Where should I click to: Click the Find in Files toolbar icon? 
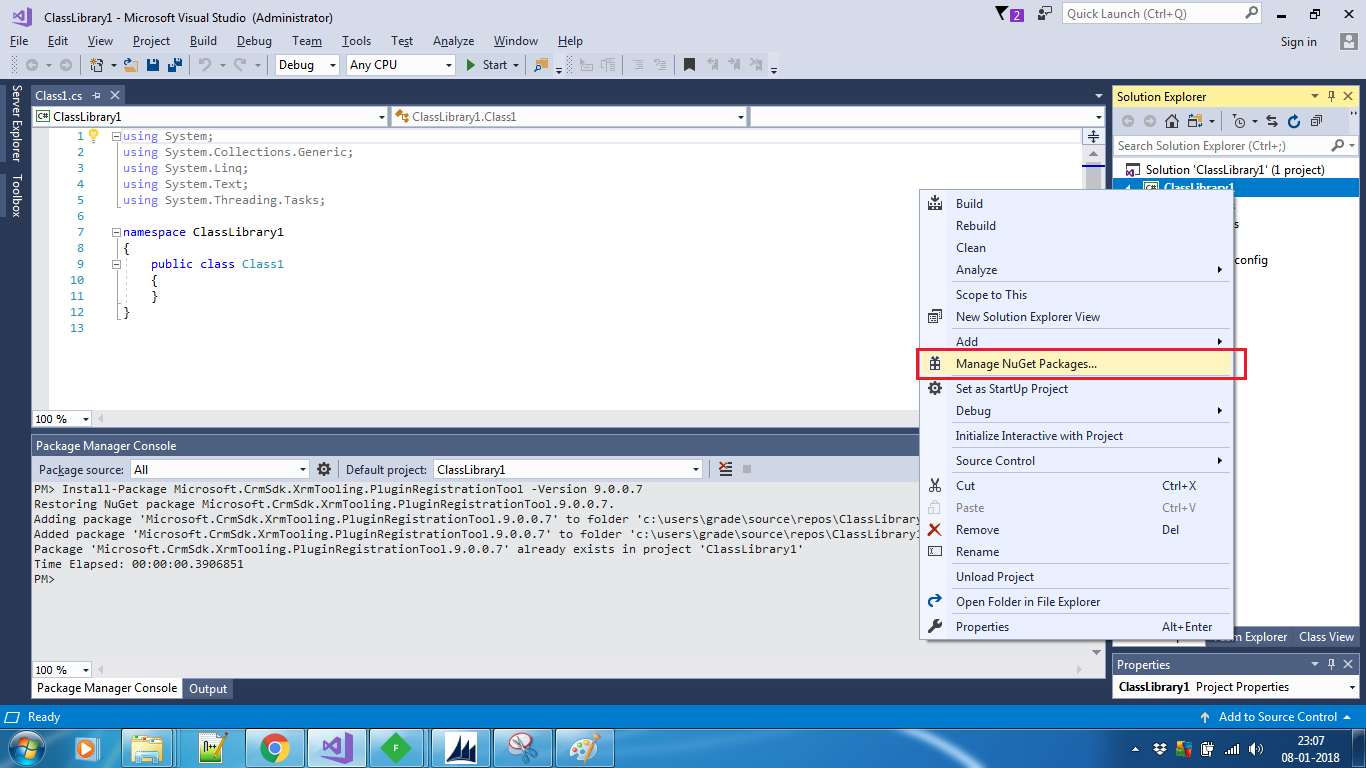click(541, 65)
